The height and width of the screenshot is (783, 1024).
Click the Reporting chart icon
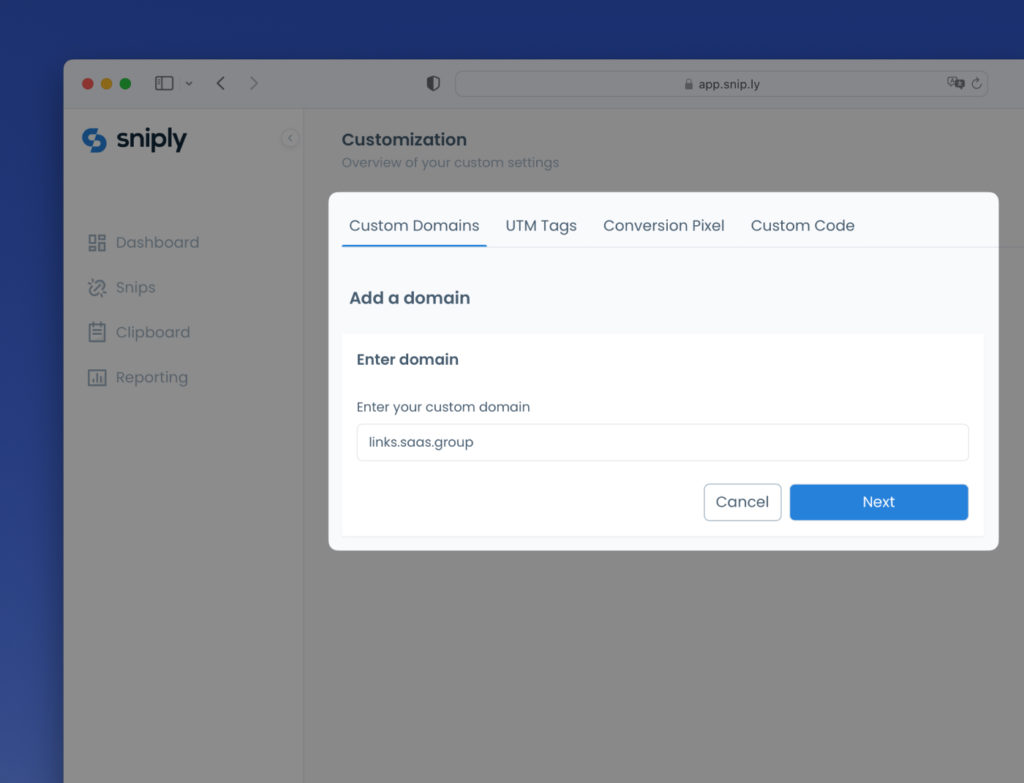point(97,378)
